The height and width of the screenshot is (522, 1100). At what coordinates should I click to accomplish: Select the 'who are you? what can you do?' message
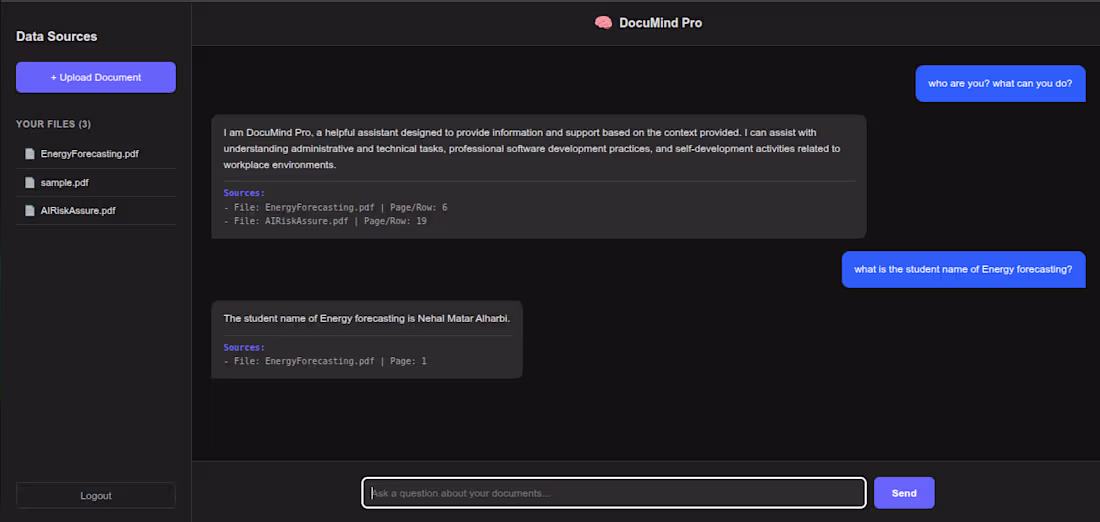pos(1000,83)
